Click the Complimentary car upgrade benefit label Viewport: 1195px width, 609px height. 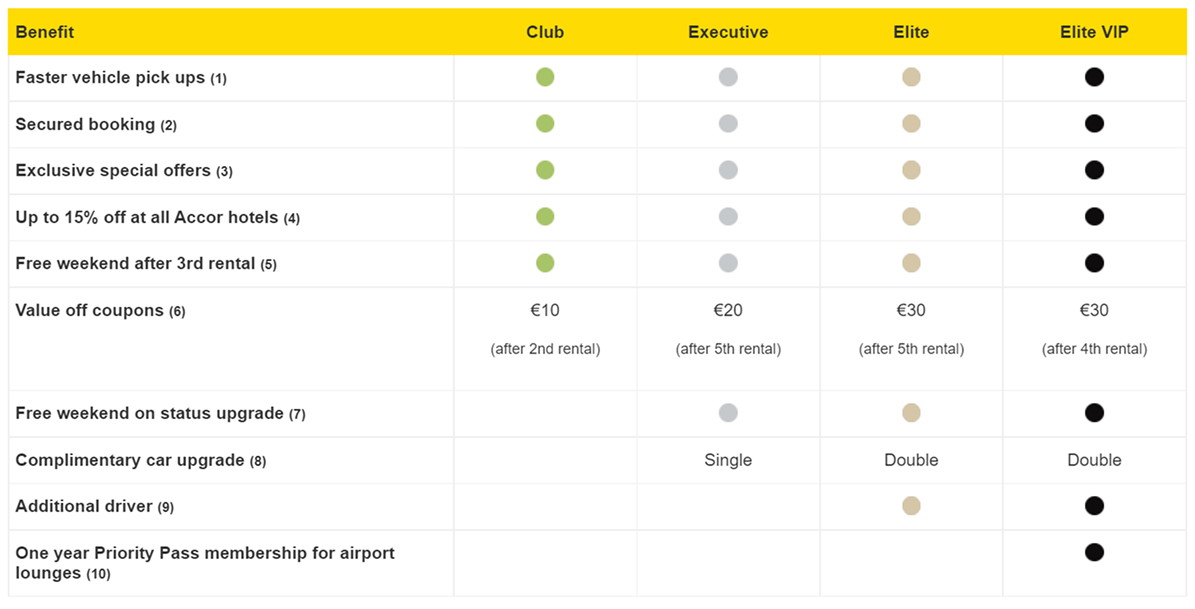pos(130,460)
